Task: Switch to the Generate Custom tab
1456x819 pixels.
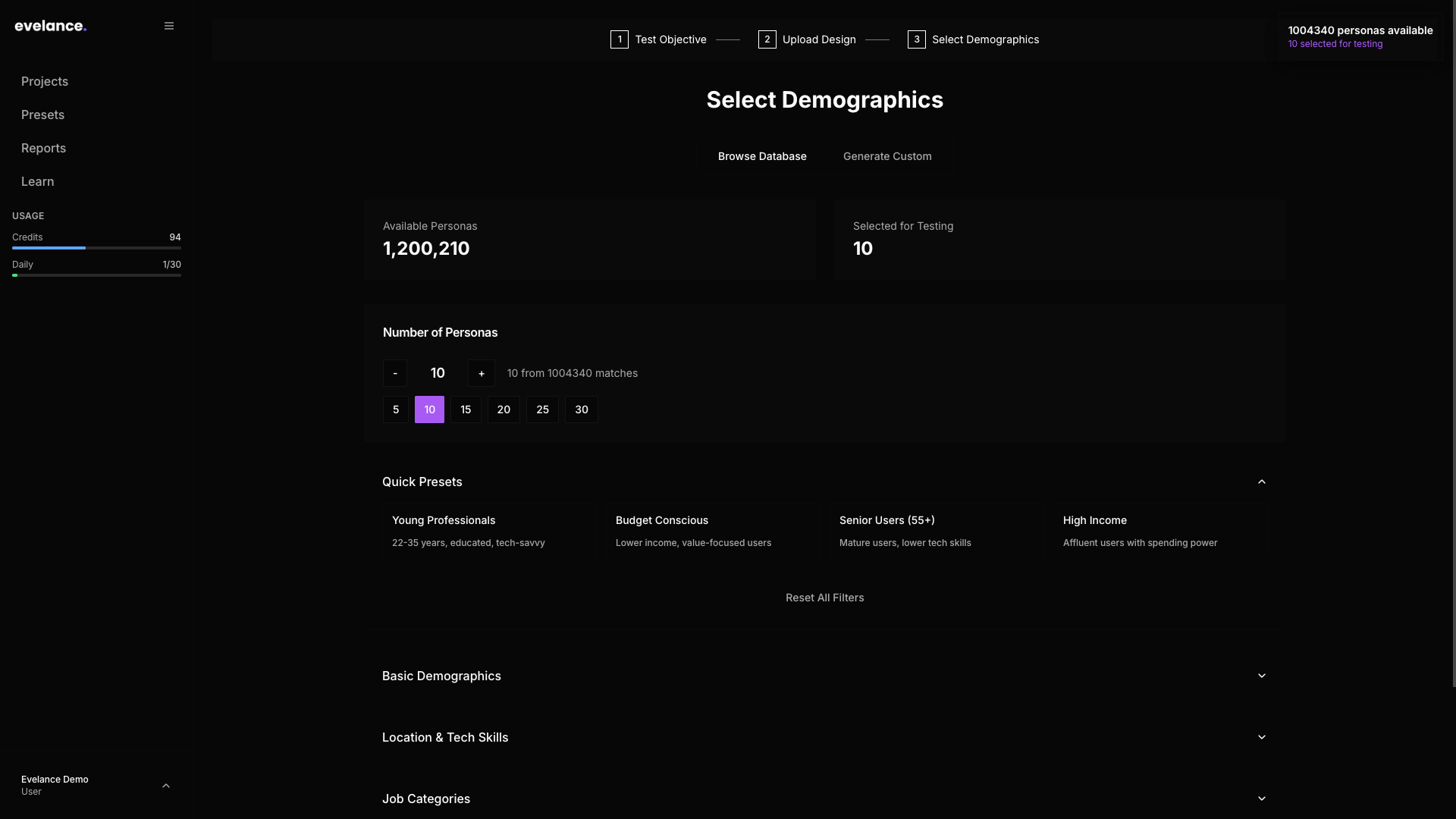Action: 887,156
